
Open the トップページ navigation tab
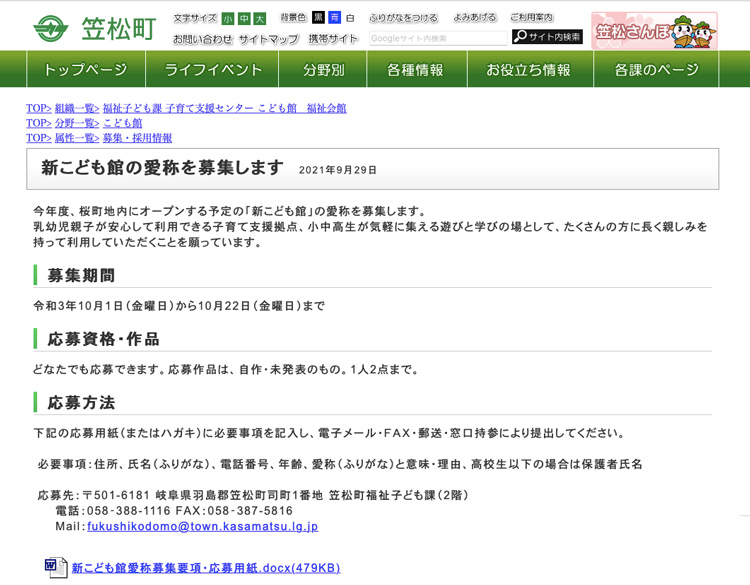pos(86,69)
